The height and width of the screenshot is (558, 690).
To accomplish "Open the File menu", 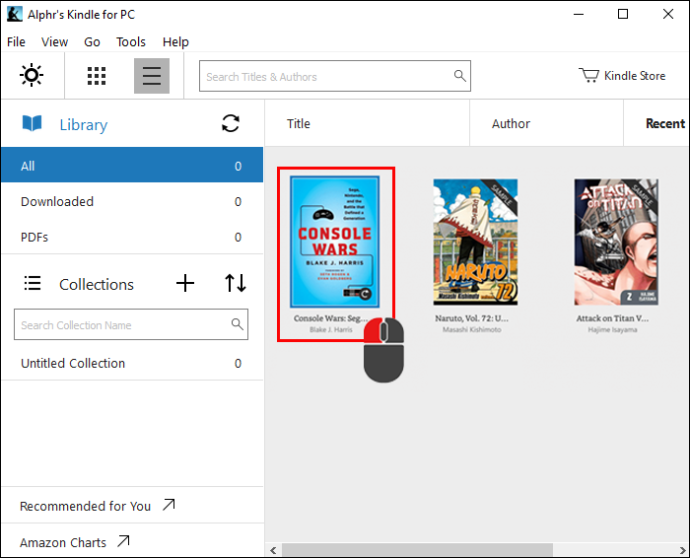I will coord(16,42).
